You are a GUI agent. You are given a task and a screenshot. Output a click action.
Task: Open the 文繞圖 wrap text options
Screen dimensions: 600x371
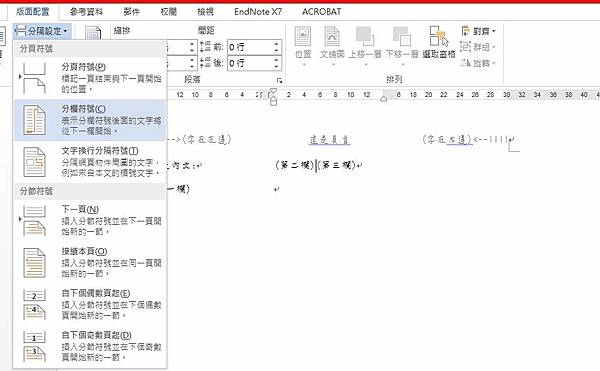[x=332, y=46]
